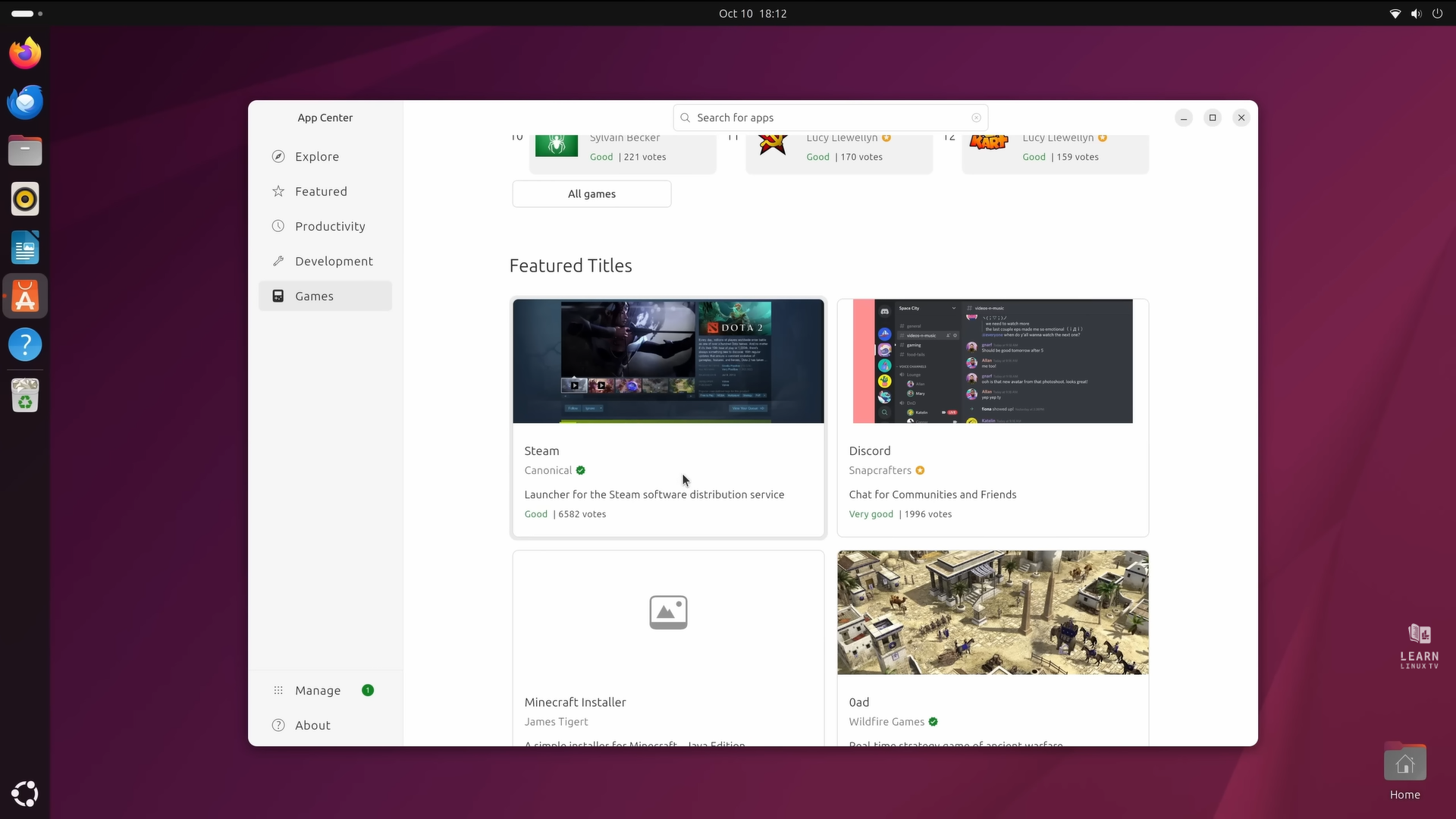Click Canonical's green verified badge
This screenshot has width=1456, height=819.
click(580, 470)
